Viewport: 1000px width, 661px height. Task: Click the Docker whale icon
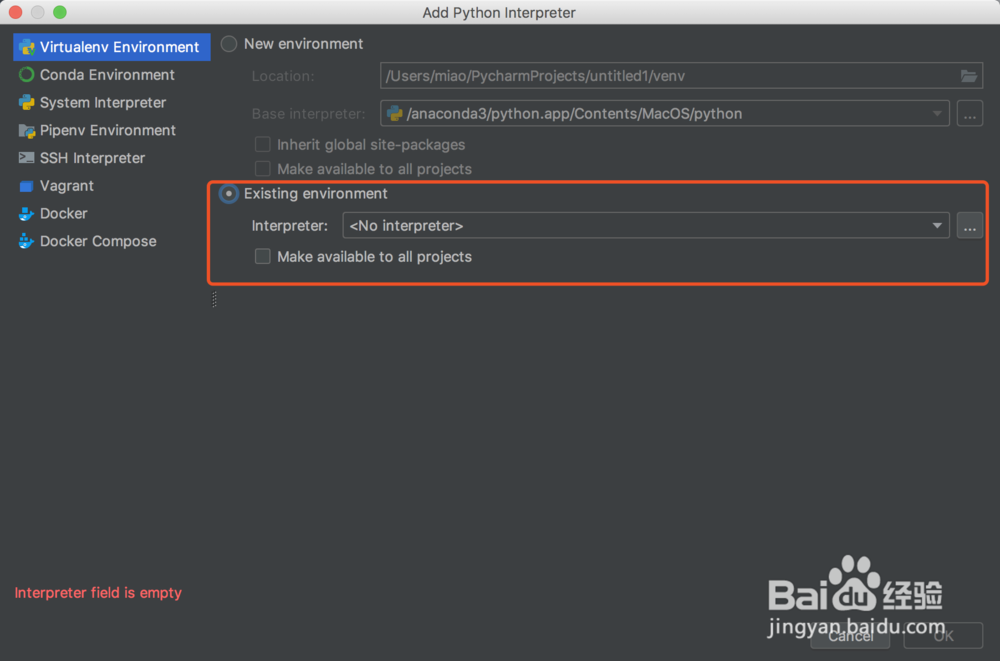[x=27, y=214]
